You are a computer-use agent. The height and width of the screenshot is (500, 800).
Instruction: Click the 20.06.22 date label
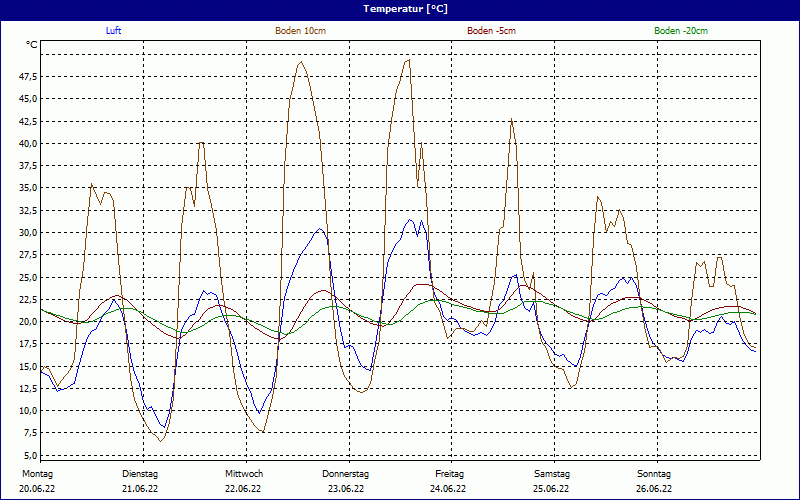[38, 489]
